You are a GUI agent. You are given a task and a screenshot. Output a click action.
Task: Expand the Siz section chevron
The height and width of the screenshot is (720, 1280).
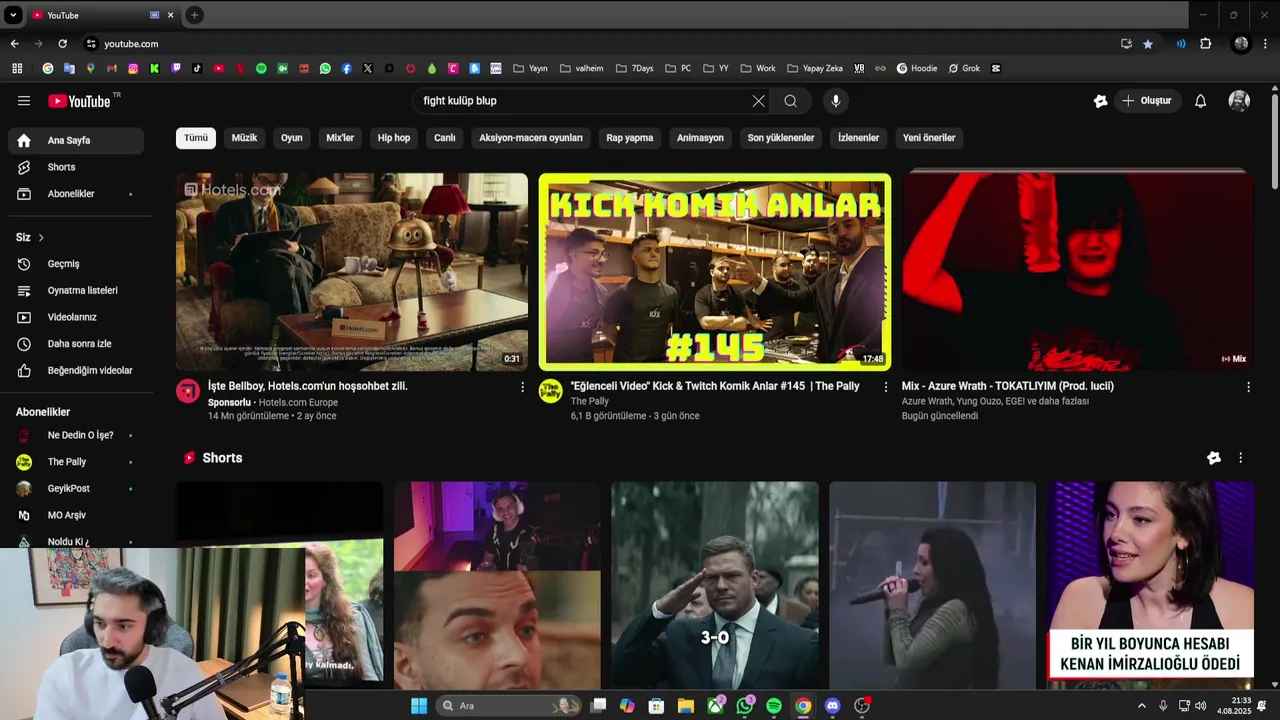pos(41,238)
